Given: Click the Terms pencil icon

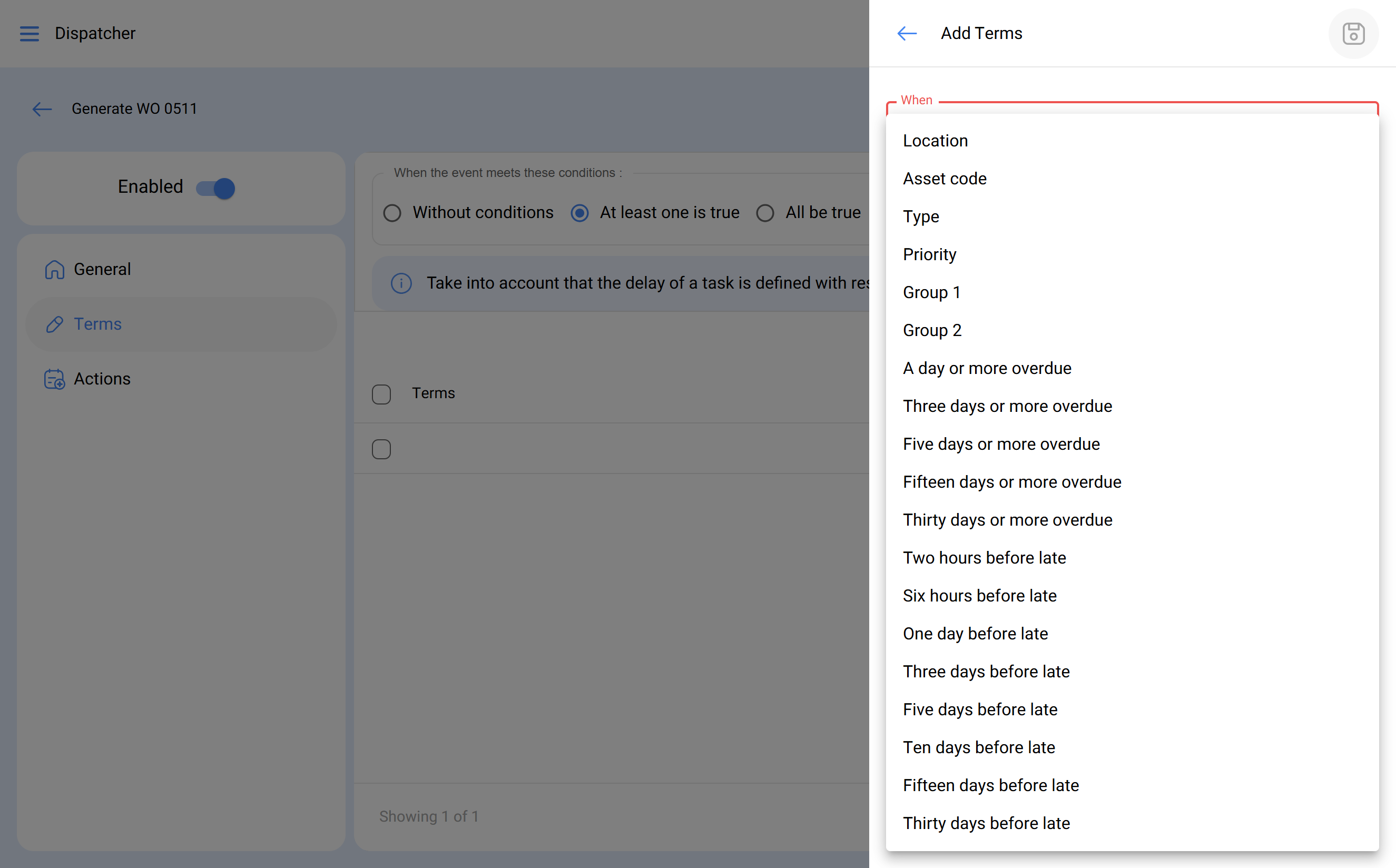Looking at the screenshot, I should pos(55,324).
